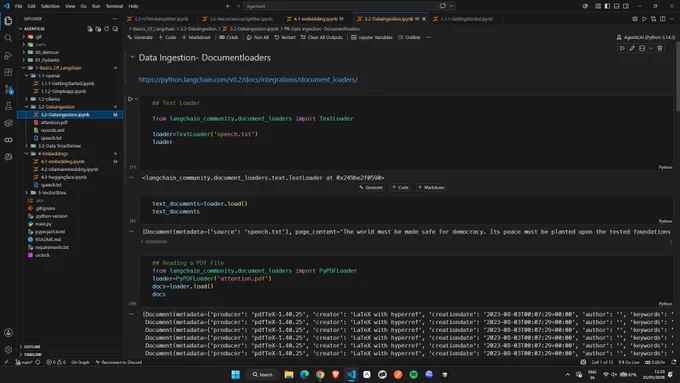The height and width of the screenshot is (383, 680).
Task: Open Spotify from the taskbar
Action: [x=413, y=374]
